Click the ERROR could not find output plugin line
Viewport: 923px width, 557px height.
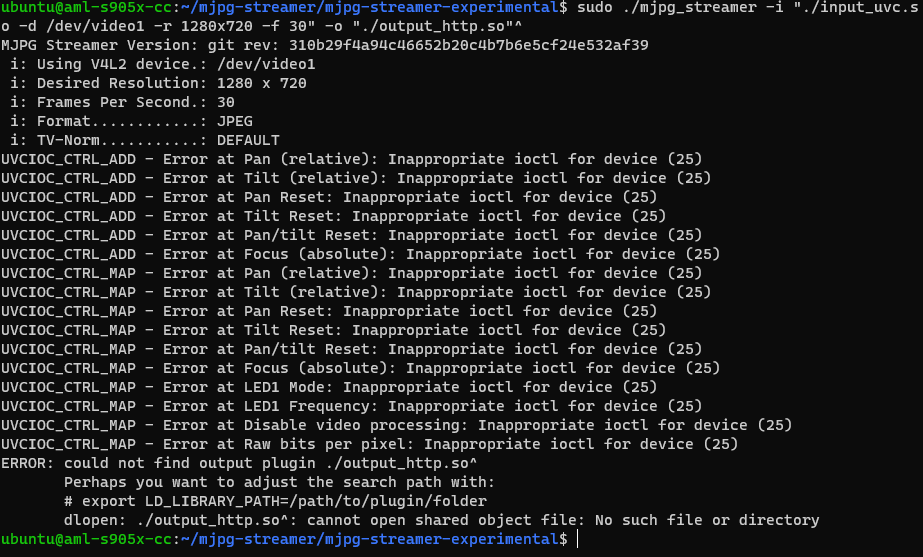click(x=239, y=463)
